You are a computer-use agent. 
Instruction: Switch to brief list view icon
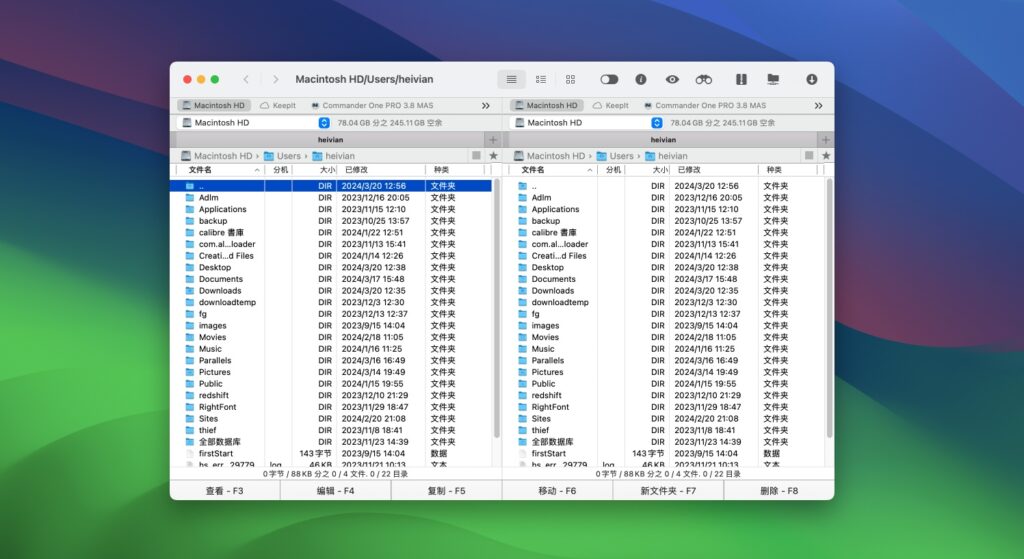[x=541, y=79]
